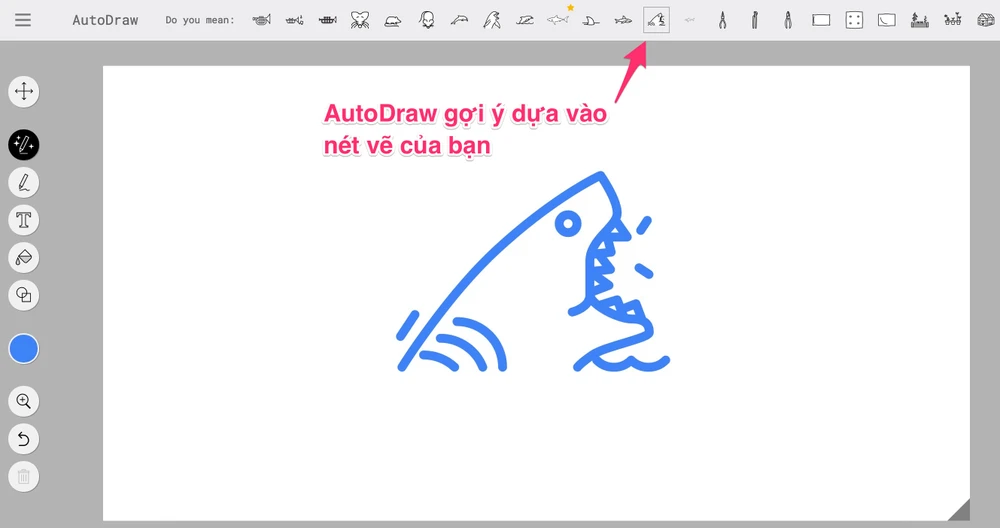Pick the first trumpet suggestion
The height and width of the screenshot is (528, 1000).
pyautogui.click(x=262, y=20)
